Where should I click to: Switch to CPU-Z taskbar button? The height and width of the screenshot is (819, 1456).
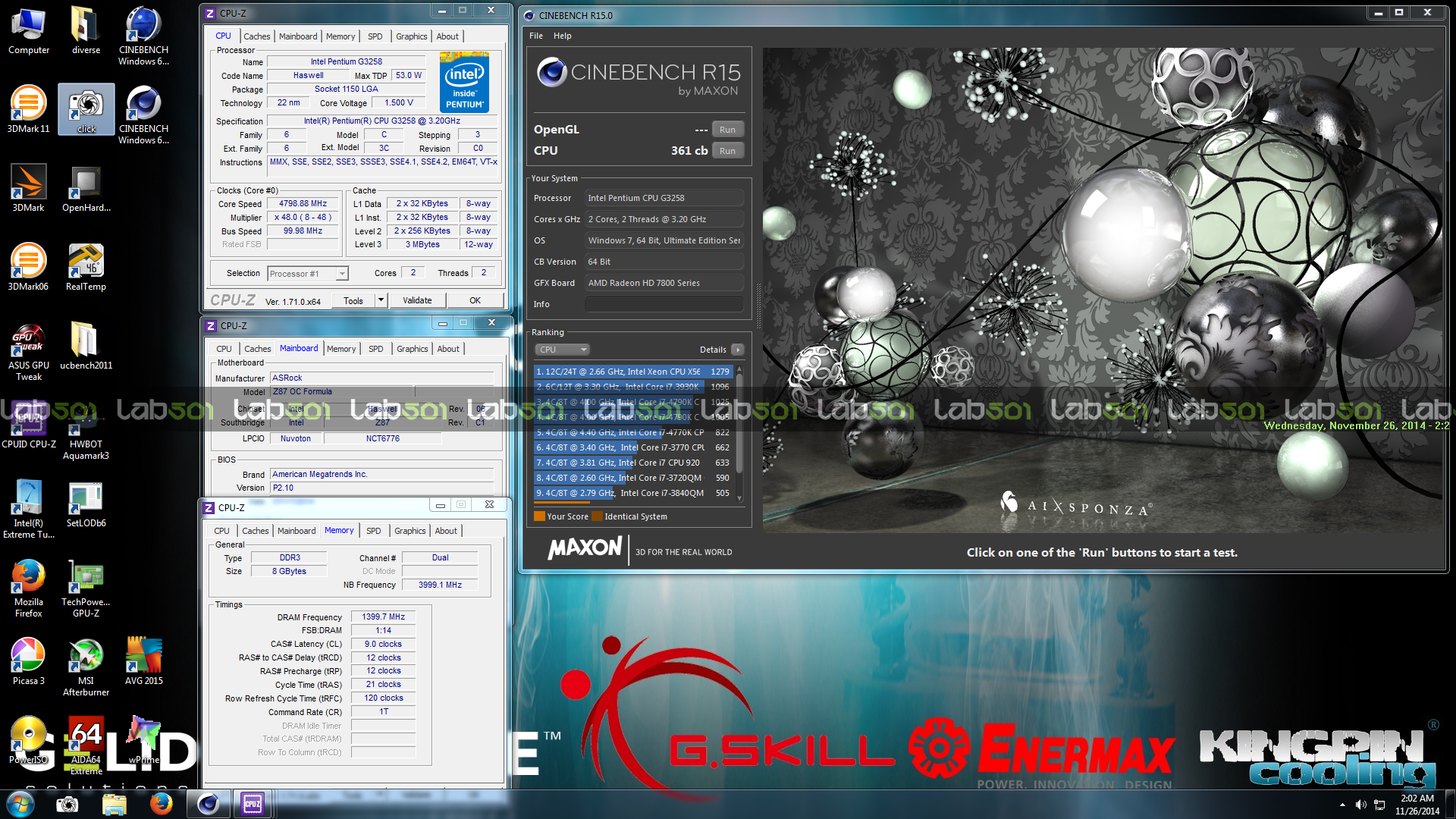(x=252, y=804)
